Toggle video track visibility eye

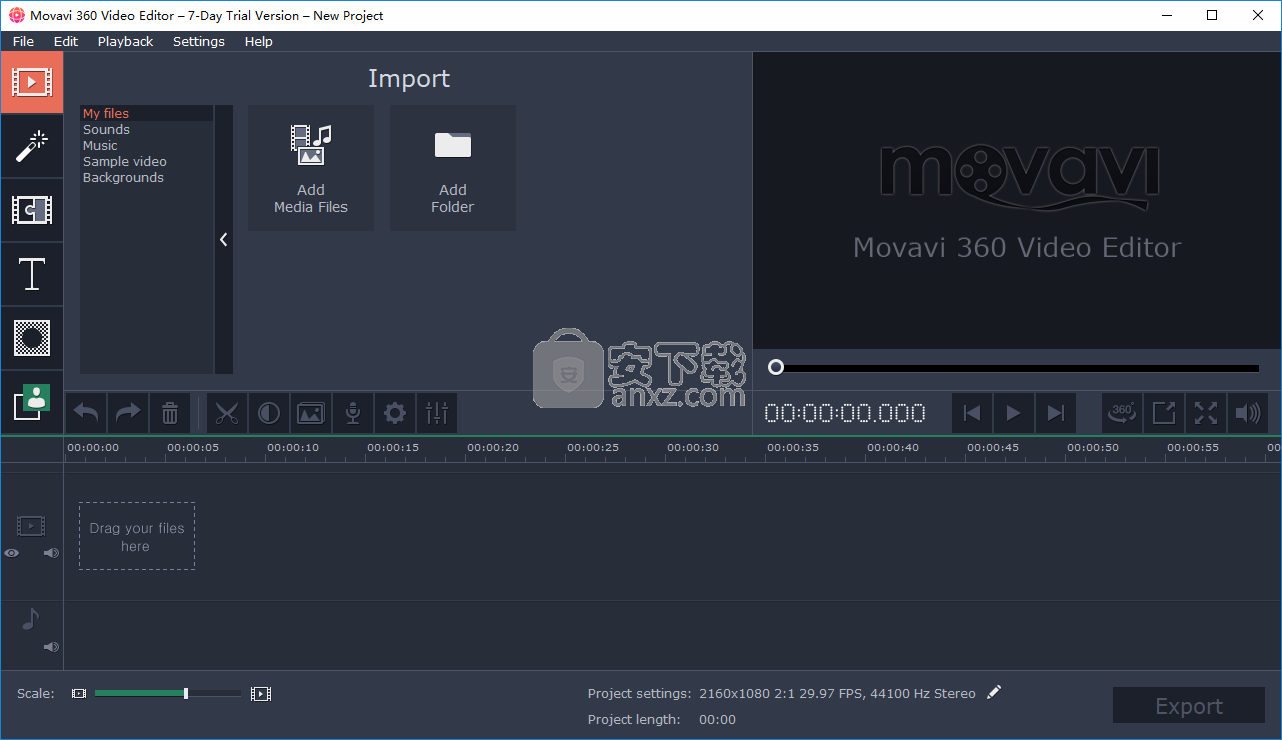(12, 552)
